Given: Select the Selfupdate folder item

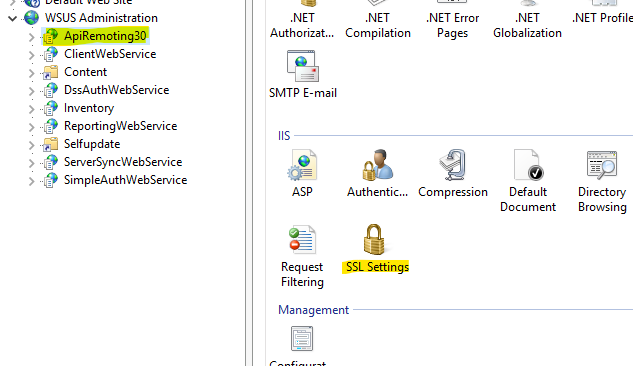Looking at the screenshot, I should (92, 144).
